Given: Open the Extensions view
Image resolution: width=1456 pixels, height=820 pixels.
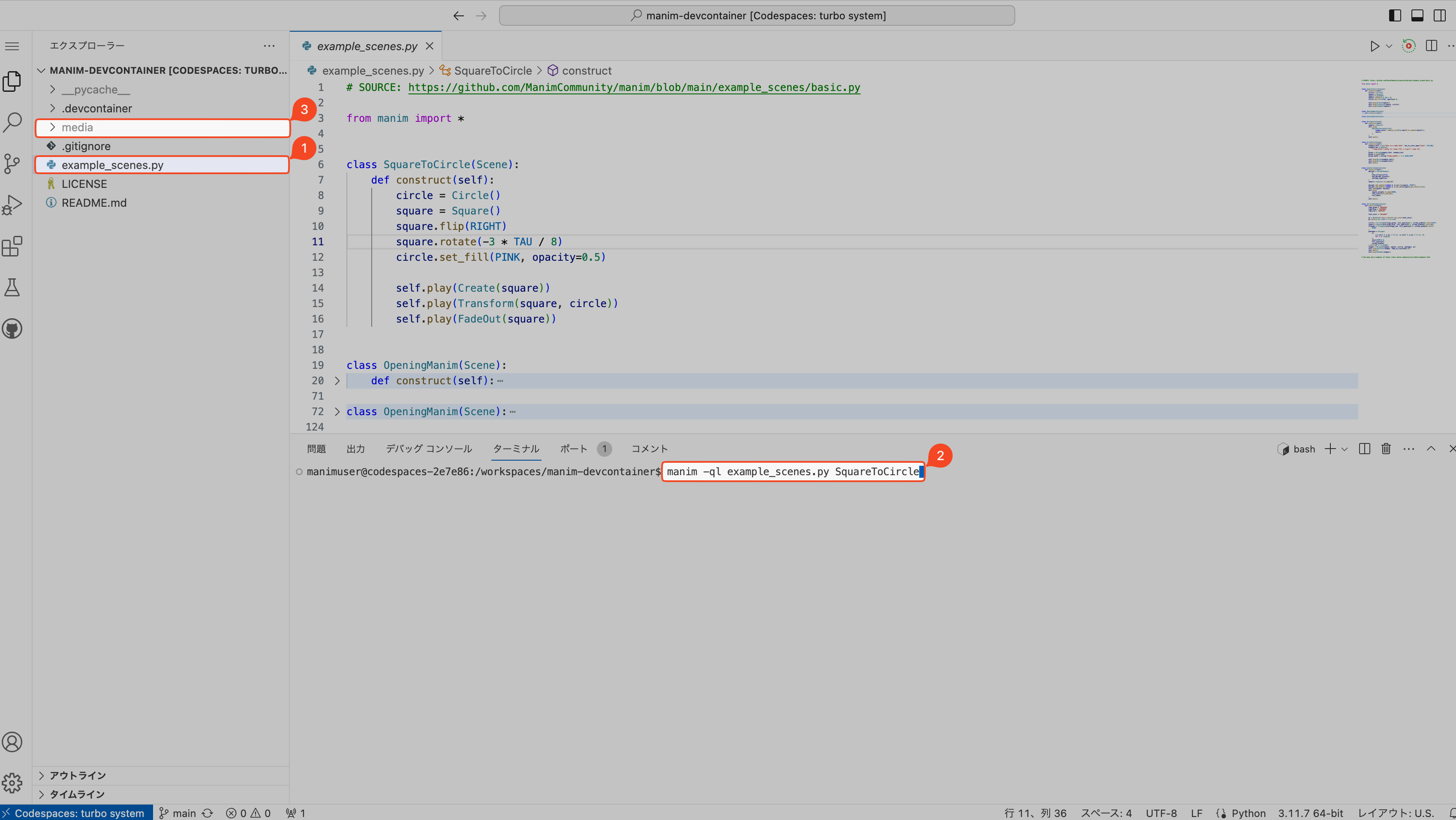Looking at the screenshot, I should point(12,247).
